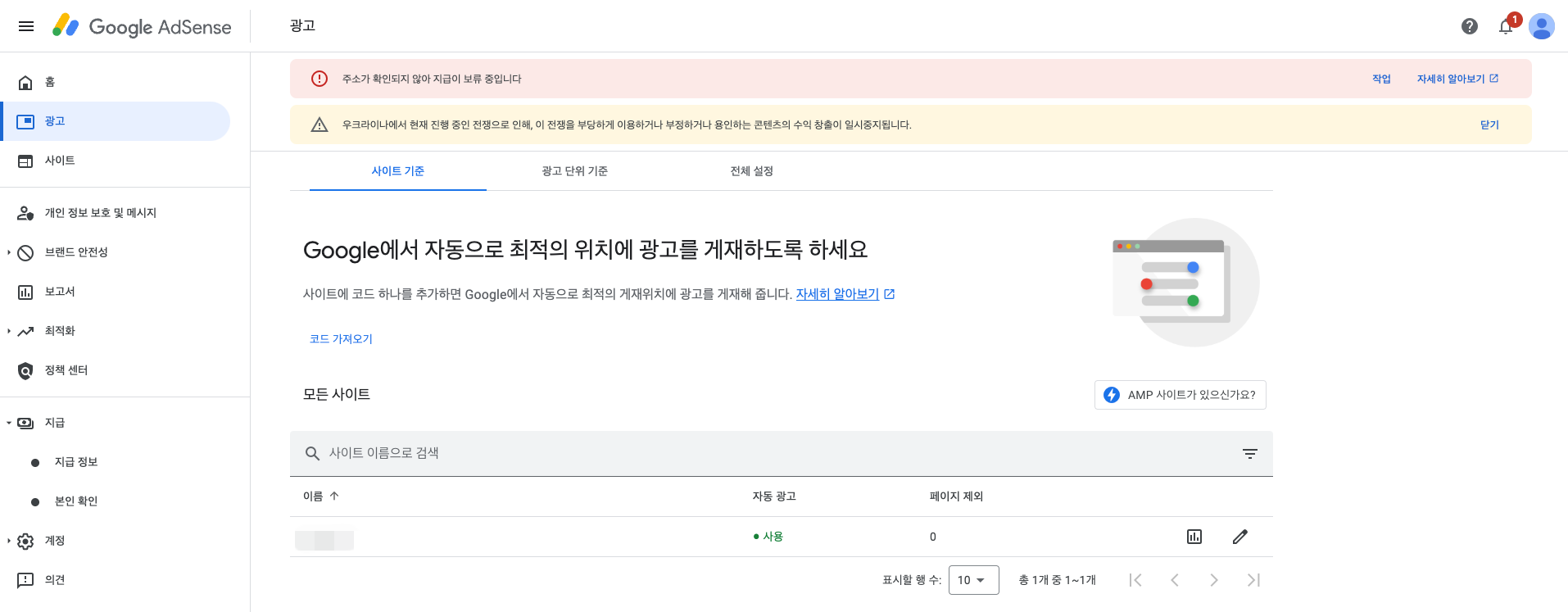Go to last page of results
Viewport: 1568px width, 612px height.
[1253, 580]
